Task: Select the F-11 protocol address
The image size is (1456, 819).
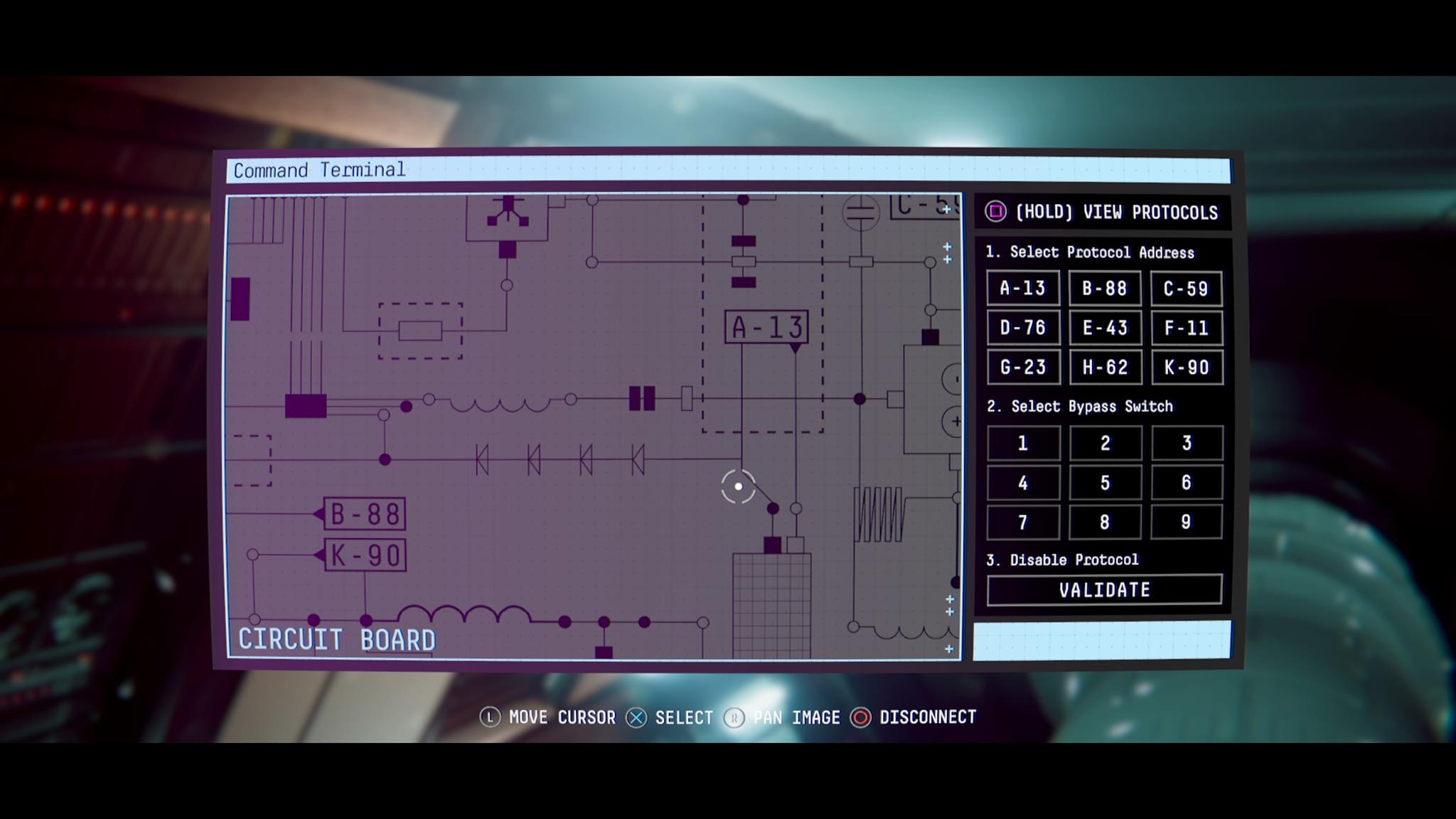Action: (x=1186, y=328)
